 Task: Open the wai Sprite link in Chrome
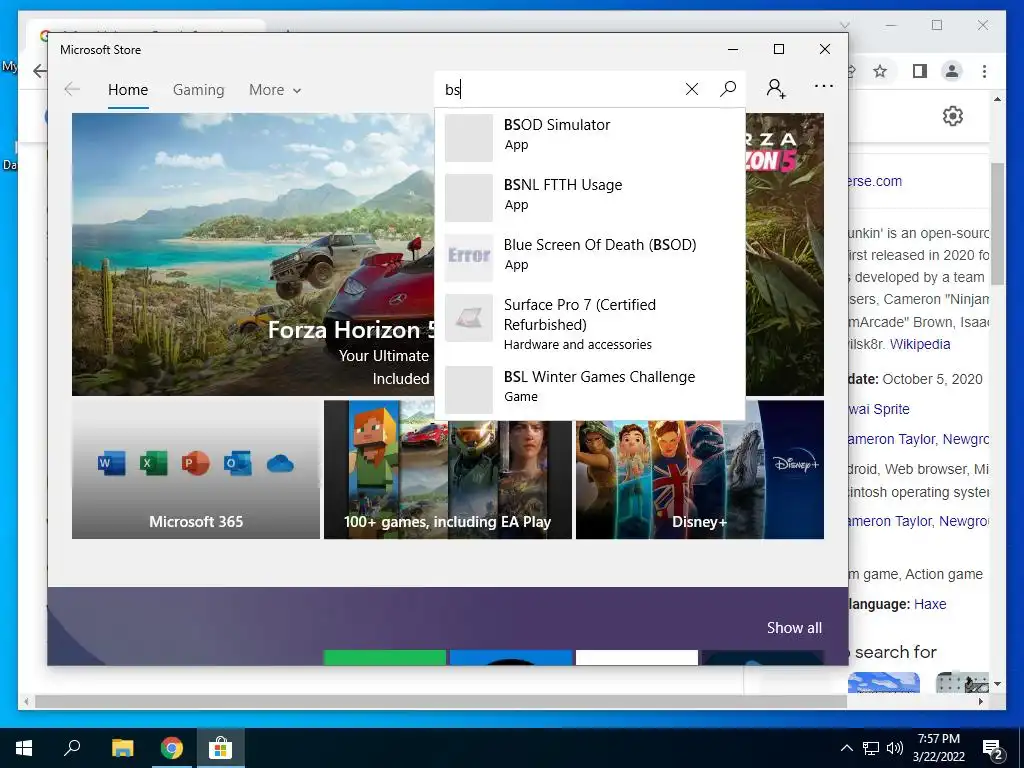tap(879, 409)
